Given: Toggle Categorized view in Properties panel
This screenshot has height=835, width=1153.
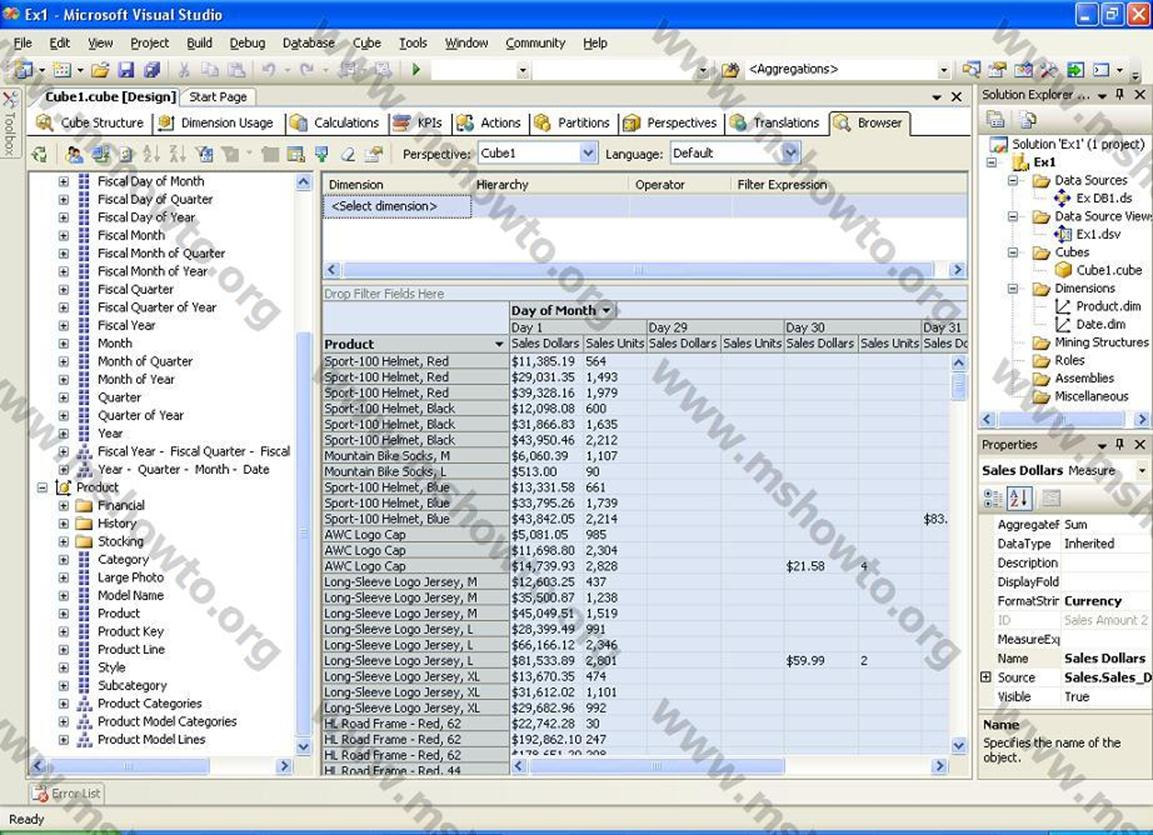Looking at the screenshot, I should click(x=993, y=498).
